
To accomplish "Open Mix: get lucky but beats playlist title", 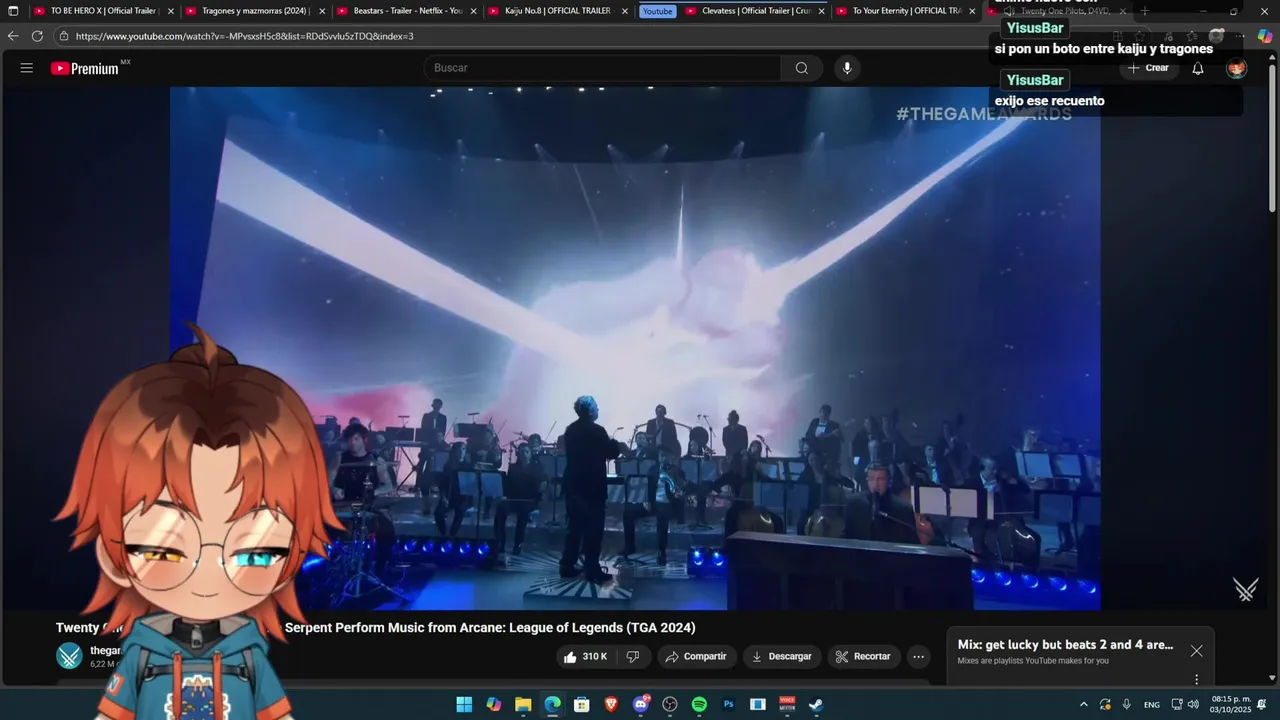I will tap(1065, 645).
